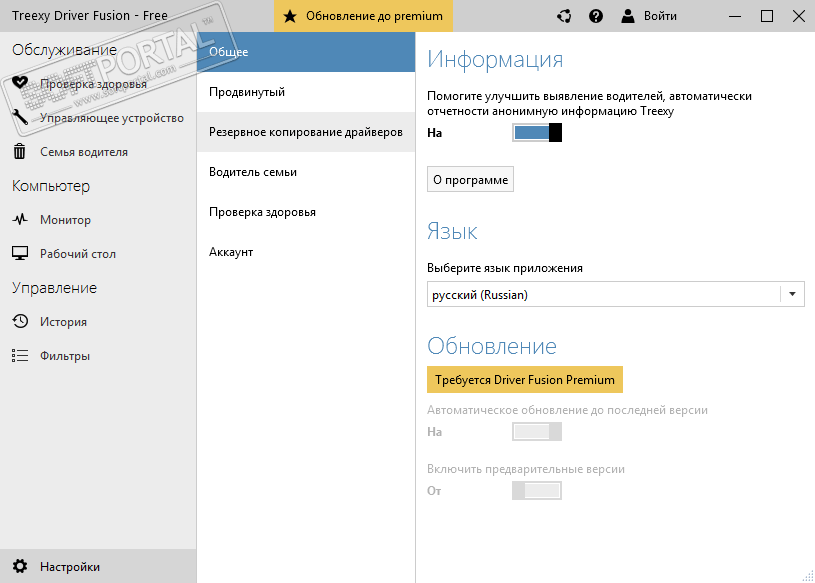815x583 pixels.
Task: Click the trash can icon for Семья водителя
Action: coord(20,152)
